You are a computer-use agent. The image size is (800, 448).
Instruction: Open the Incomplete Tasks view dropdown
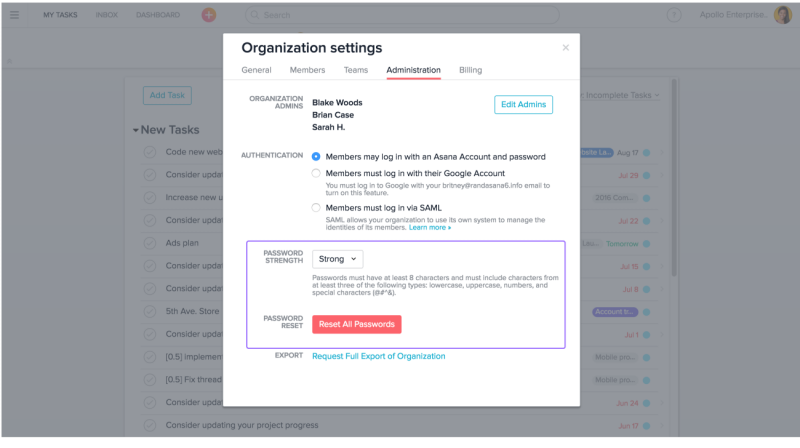(622, 95)
